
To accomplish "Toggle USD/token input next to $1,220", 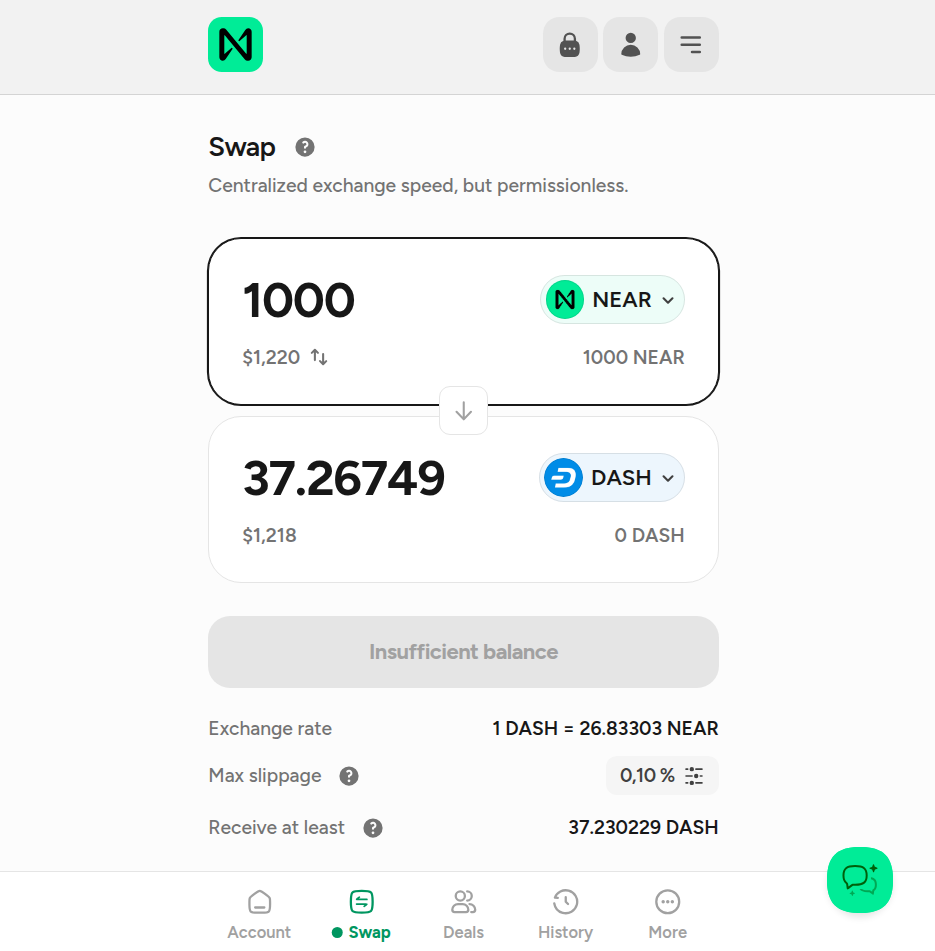I will point(319,357).
